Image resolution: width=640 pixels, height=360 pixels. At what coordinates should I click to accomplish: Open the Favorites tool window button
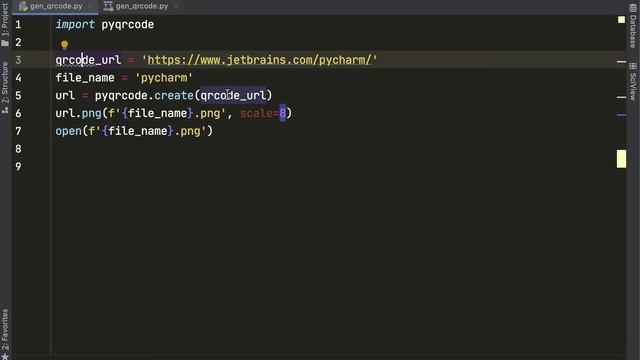point(5,334)
